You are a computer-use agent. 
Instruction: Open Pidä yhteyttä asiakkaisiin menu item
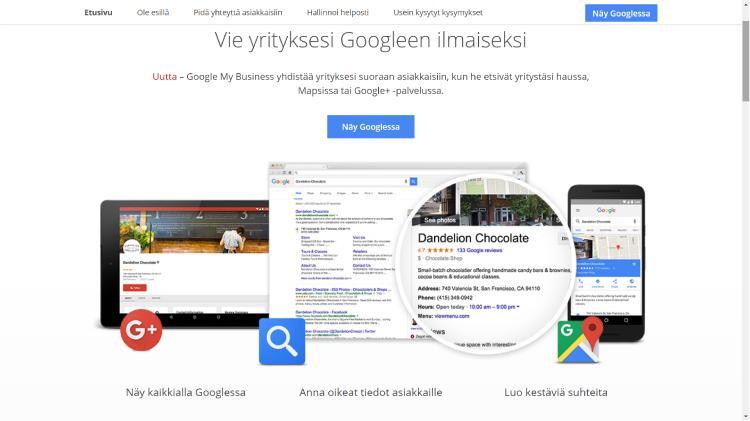pos(238,12)
